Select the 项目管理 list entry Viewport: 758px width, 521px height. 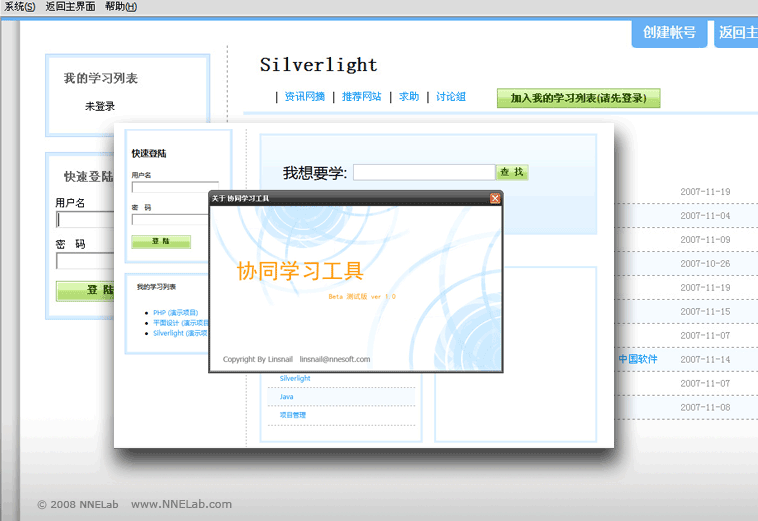(x=293, y=415)
